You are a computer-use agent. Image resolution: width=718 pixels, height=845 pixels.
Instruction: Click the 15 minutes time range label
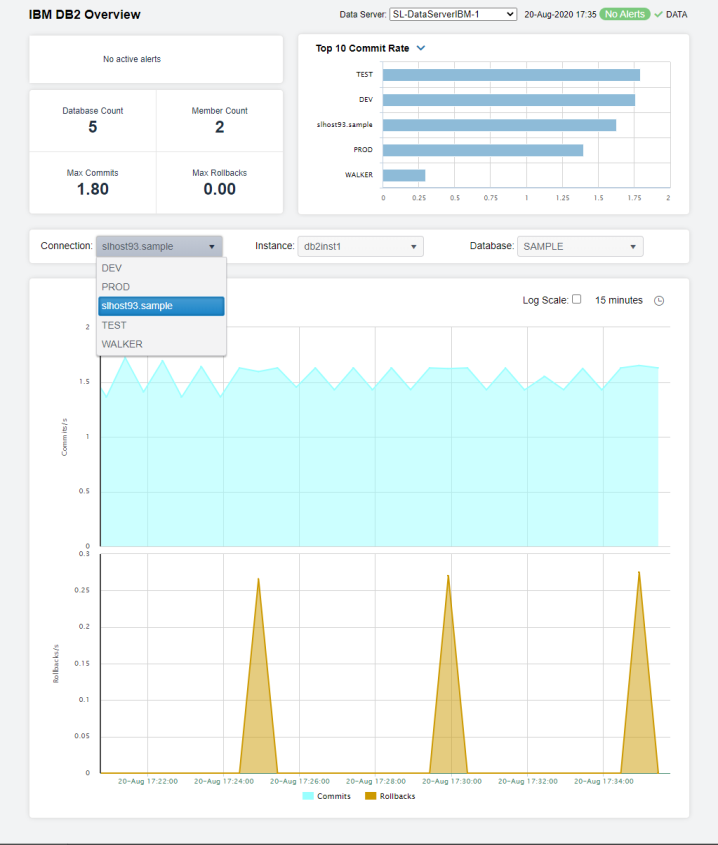point(619,300)
